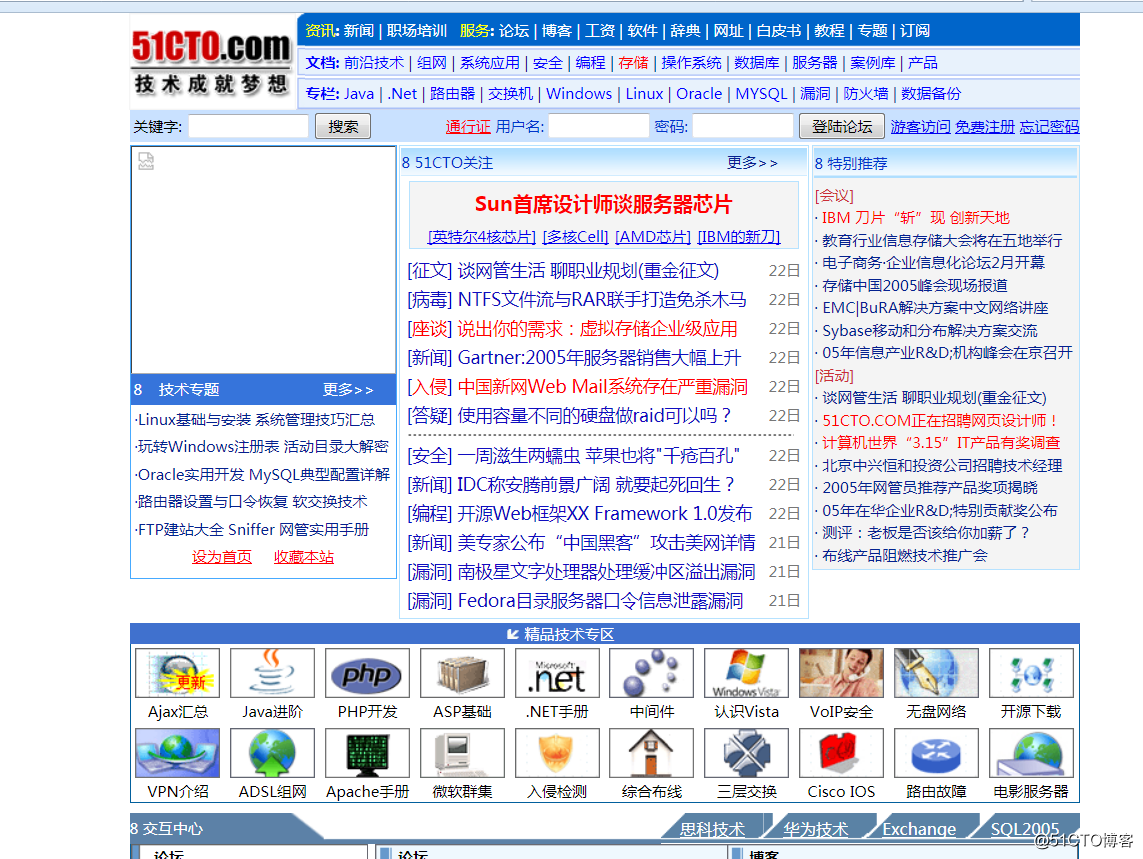Open the [英特尔4核芯片] link

coord(482,236)
